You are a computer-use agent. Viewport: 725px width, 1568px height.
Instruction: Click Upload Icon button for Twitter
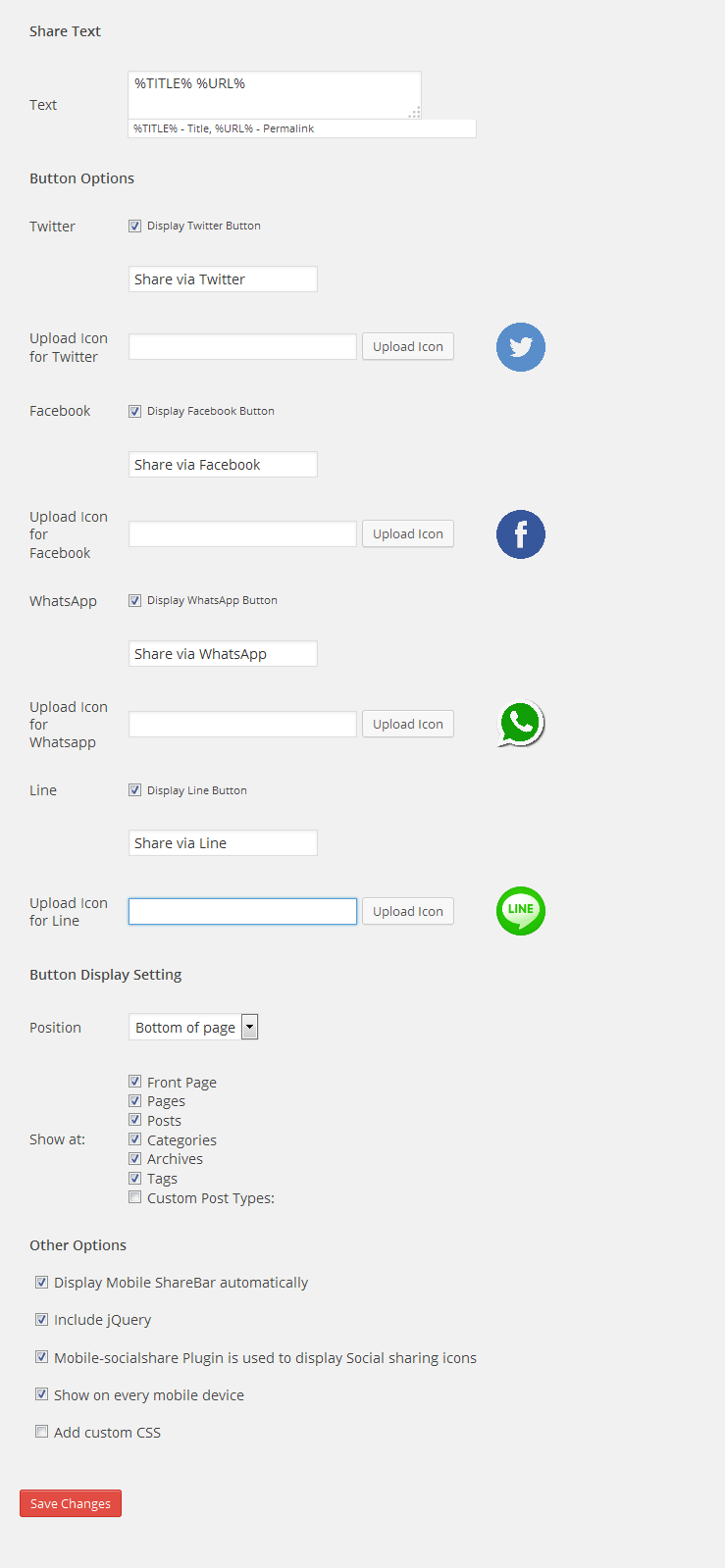[407, 347]
